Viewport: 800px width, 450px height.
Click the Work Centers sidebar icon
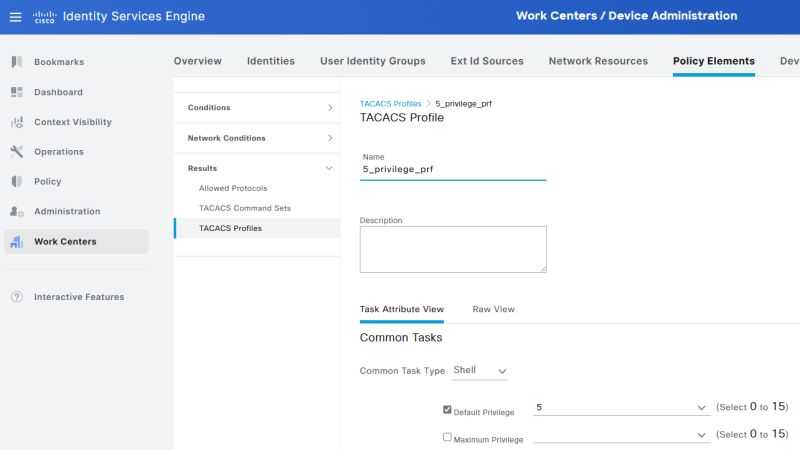[x=16, y=241]
